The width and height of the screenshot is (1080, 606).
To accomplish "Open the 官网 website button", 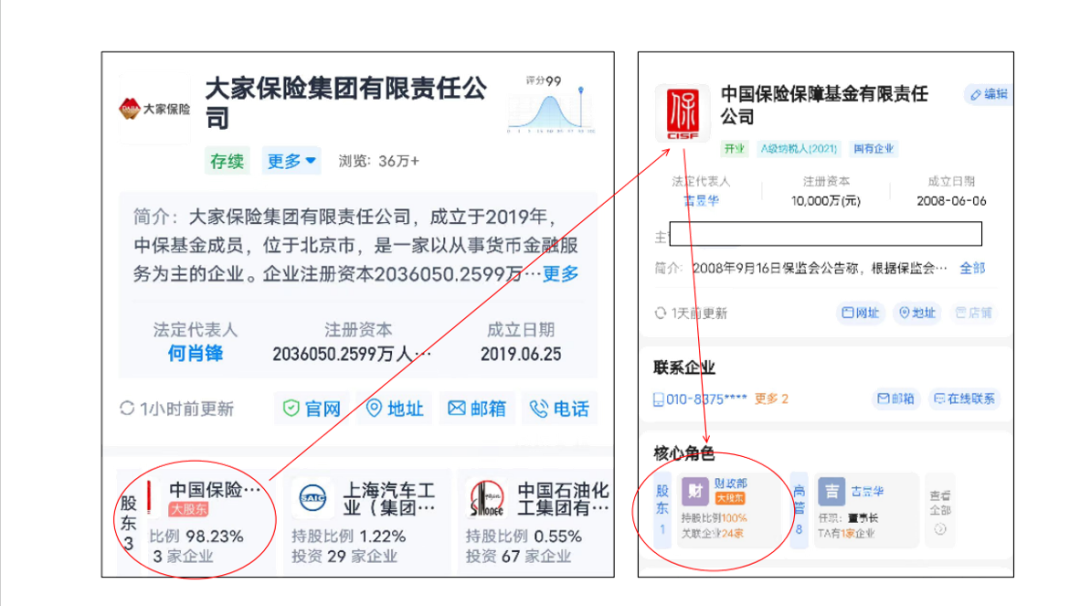I will (x=312, y=409).
